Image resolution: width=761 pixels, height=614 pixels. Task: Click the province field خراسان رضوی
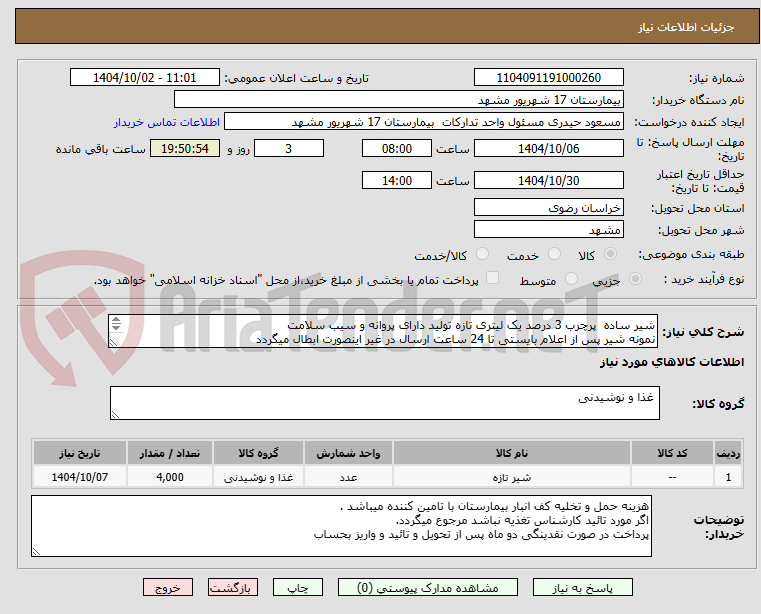(548, 208)
